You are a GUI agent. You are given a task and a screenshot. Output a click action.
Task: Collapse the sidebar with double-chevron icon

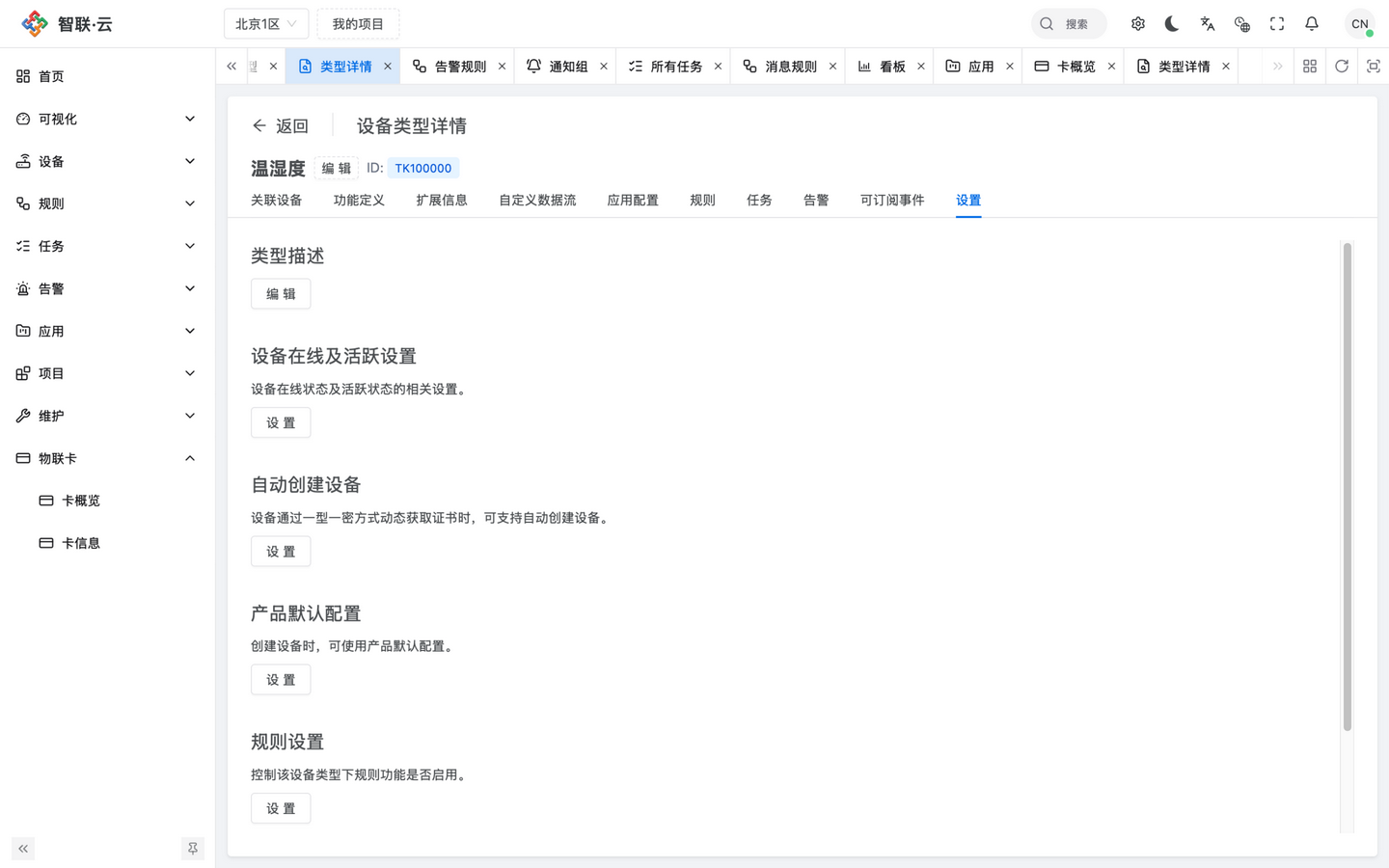(x=23, y=849)
